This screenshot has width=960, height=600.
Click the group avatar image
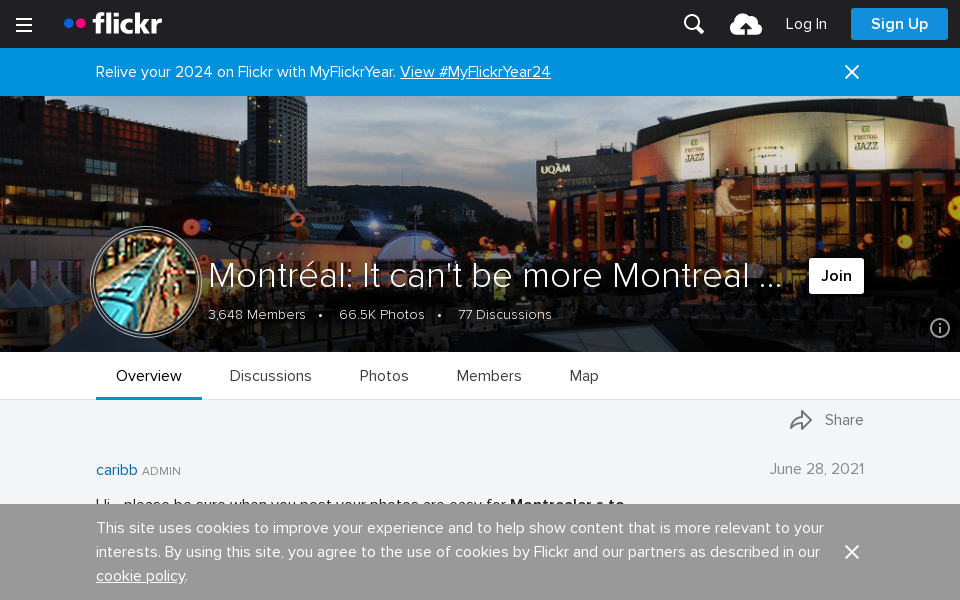146,281
